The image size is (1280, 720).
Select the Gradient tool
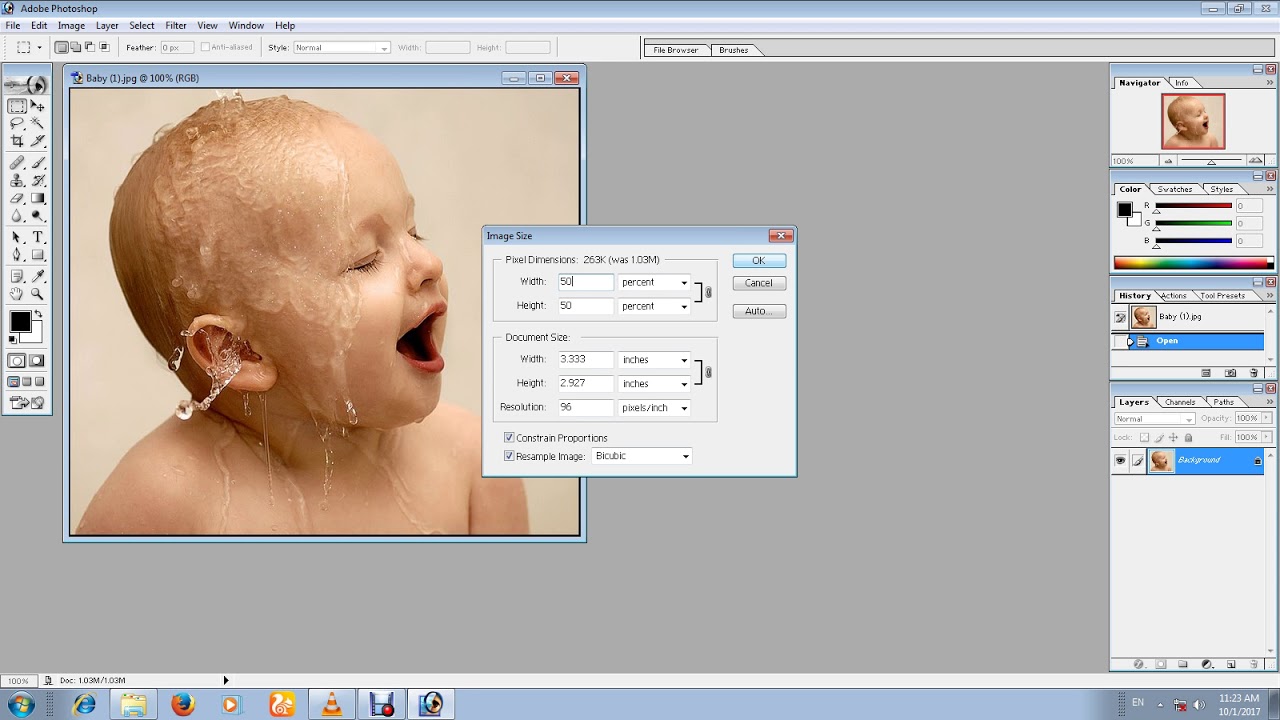point(38,198)
